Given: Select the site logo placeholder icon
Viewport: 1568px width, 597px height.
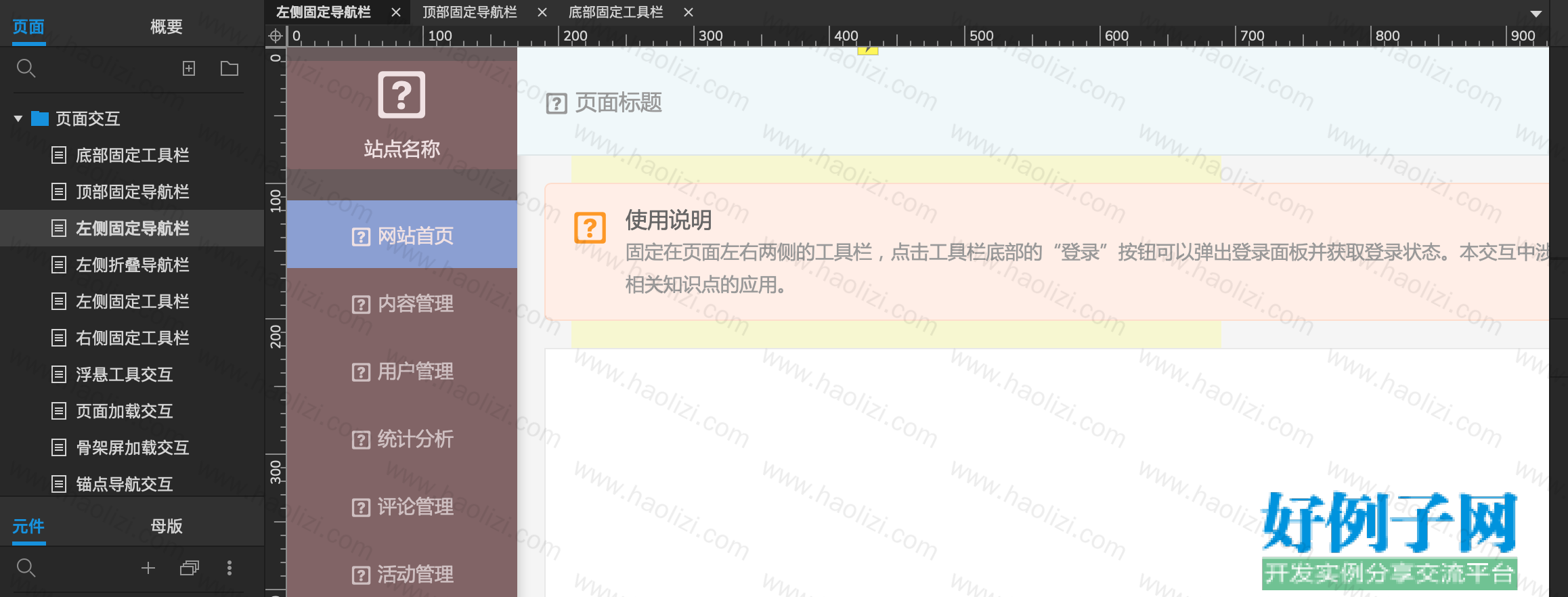Looking at the screenshot, I should tap(401, 95).
